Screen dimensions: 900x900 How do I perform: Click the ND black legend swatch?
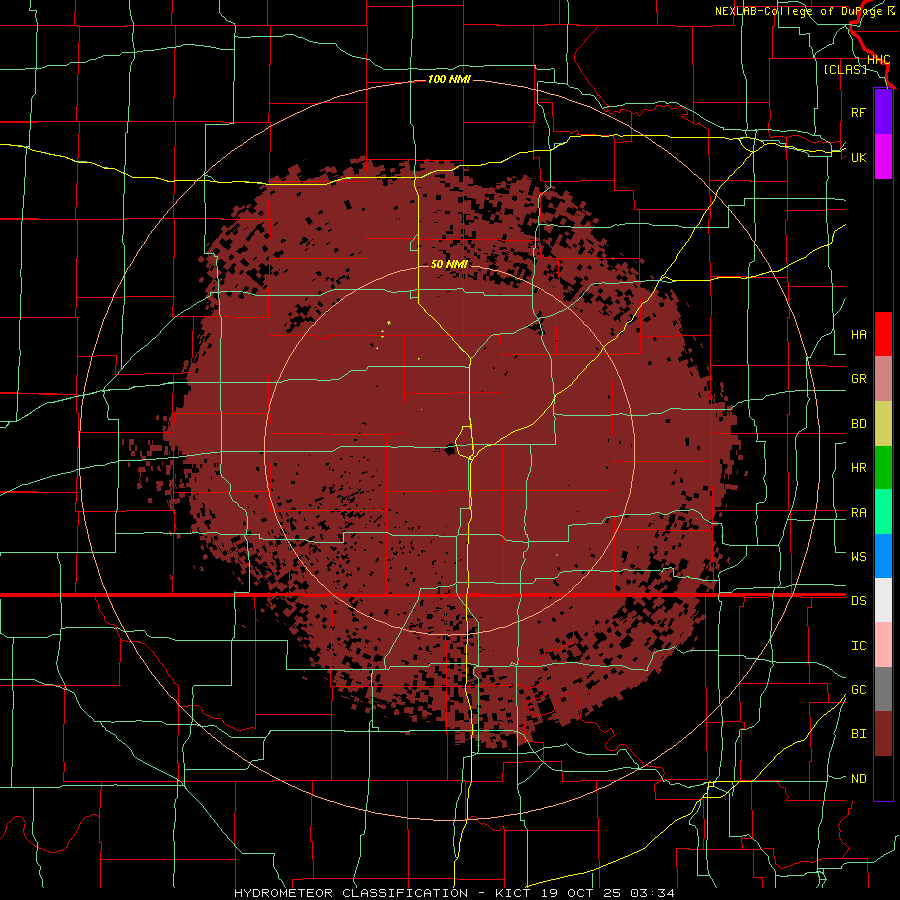[883, 778]
